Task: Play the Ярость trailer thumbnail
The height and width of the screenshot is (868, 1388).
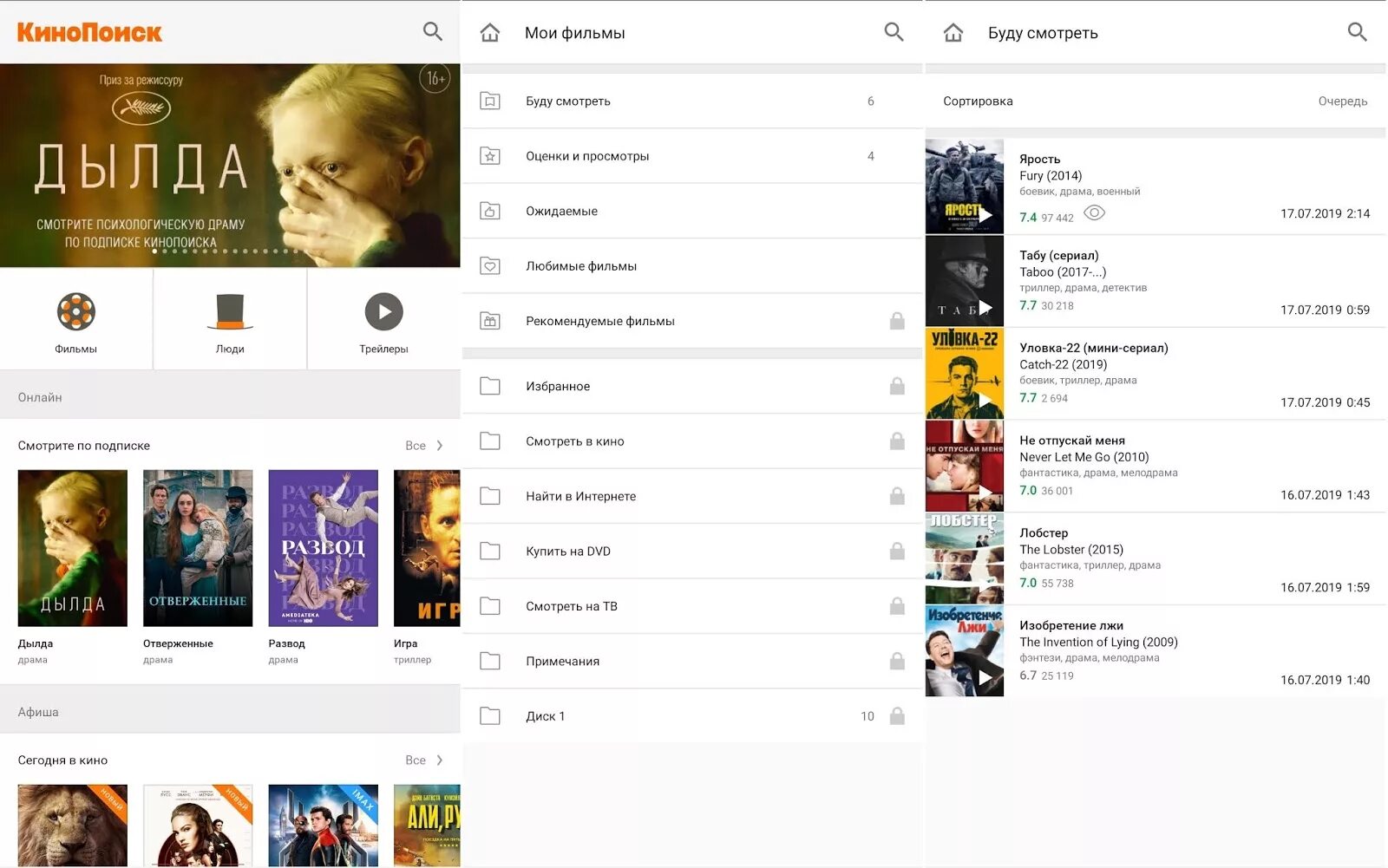Action: 965,186
